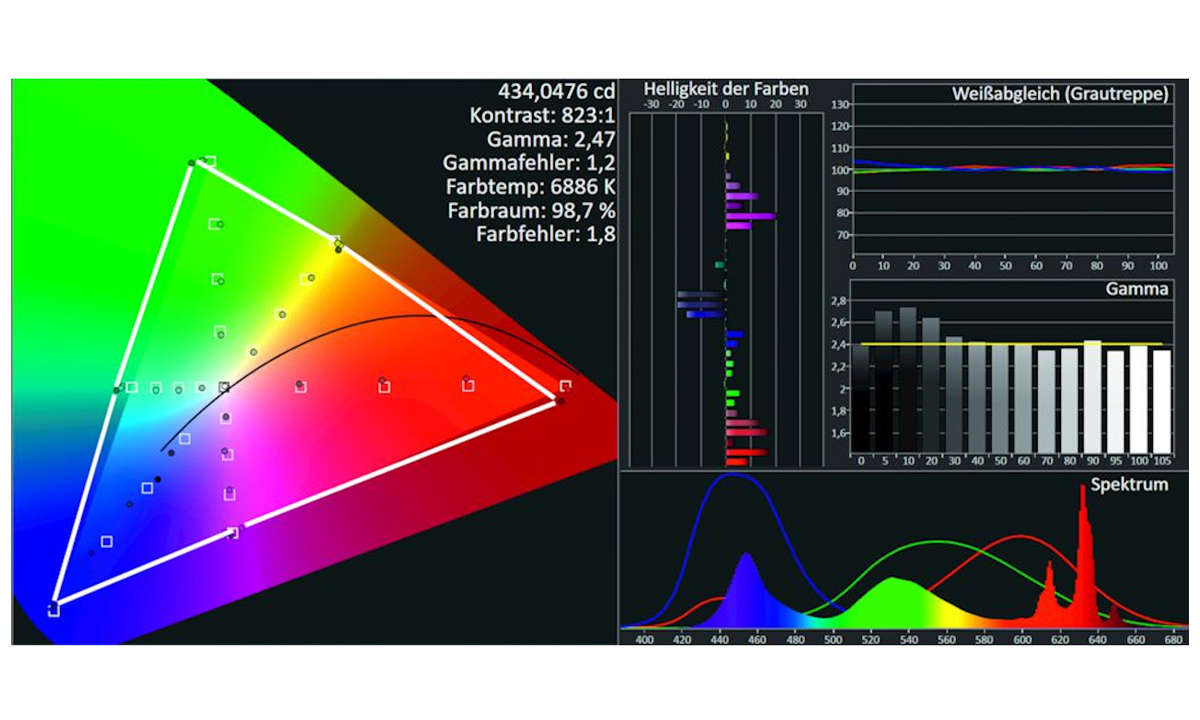Click the Gamma bar labeled 0
The image size is (1200, 720).
coord(861,397)
